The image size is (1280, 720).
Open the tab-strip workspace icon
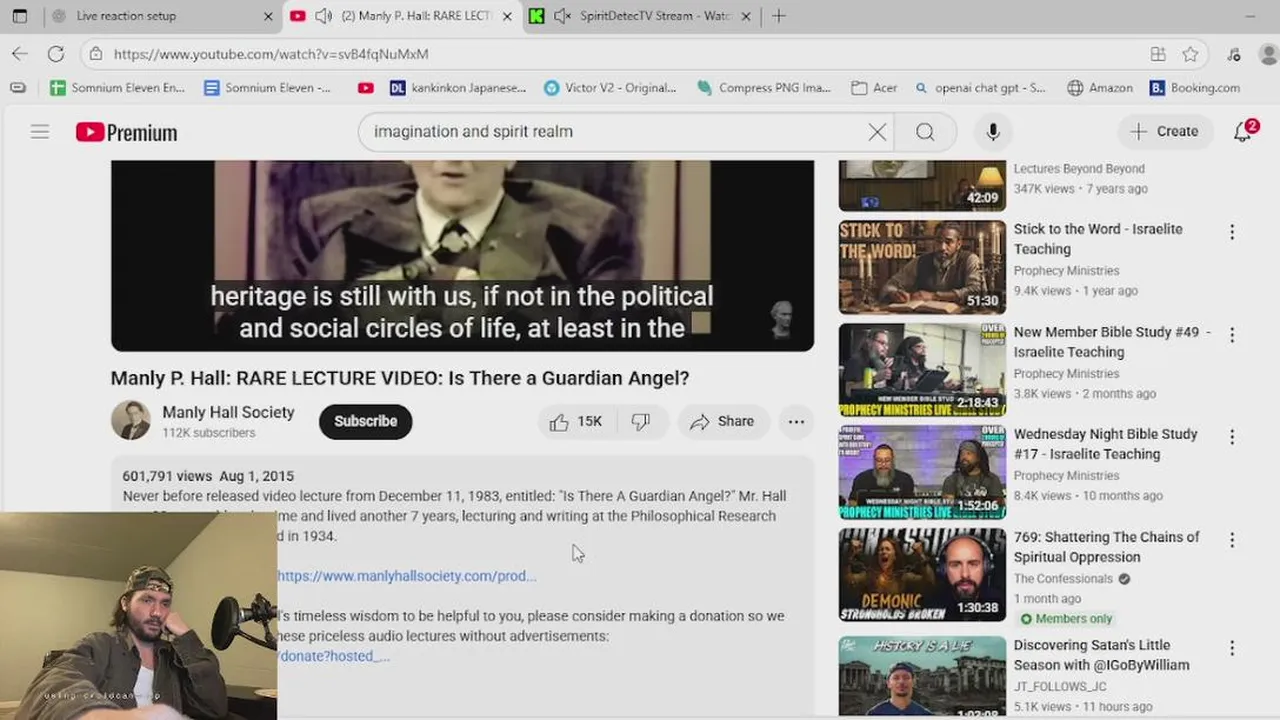[20, 16]
